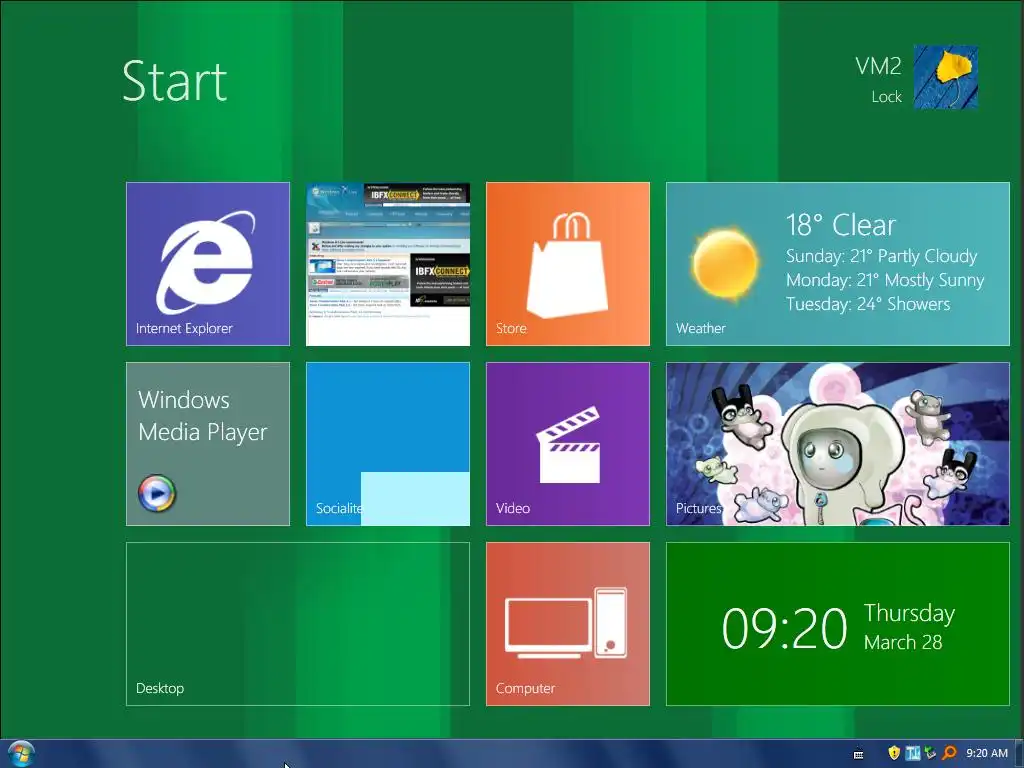The image size is (1024, 768).
Task: Click the 9:20 AM taskbar clock
Action: [987, 753]
